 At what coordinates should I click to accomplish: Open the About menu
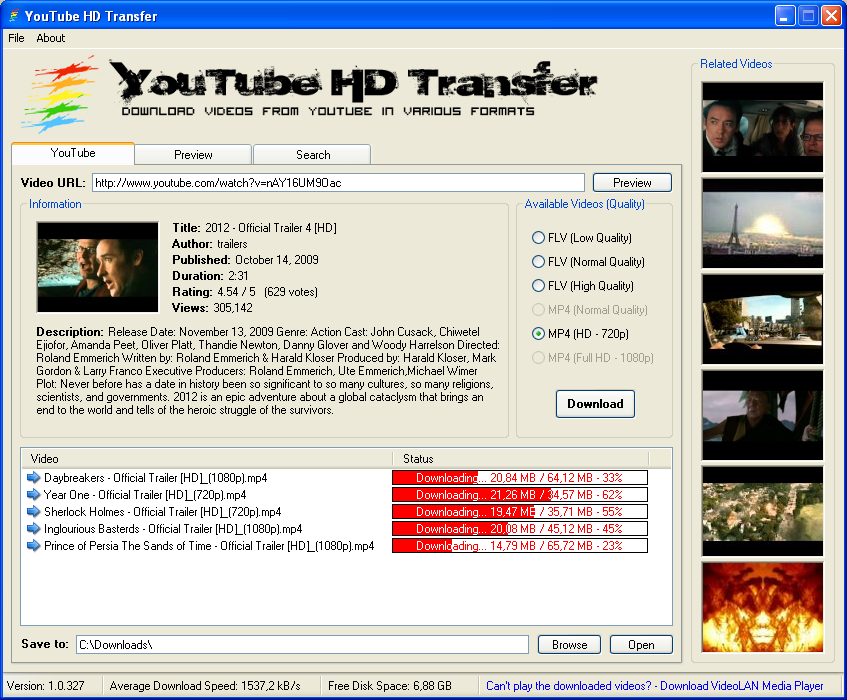[51, 38]
